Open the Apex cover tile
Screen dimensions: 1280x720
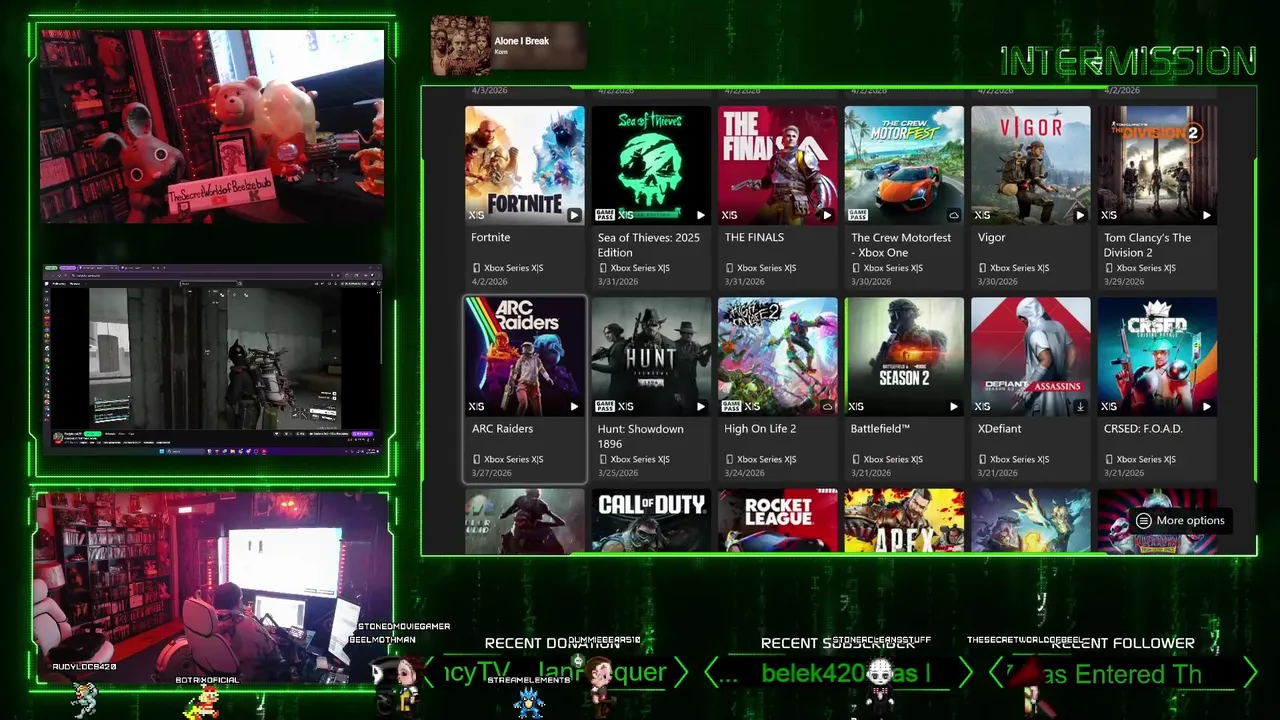pos(904,521)
